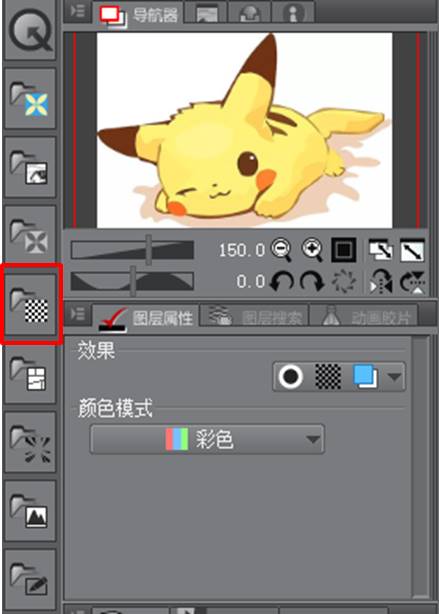
Task: Flip the canvas vertically
Action: [x=412, y=281]
